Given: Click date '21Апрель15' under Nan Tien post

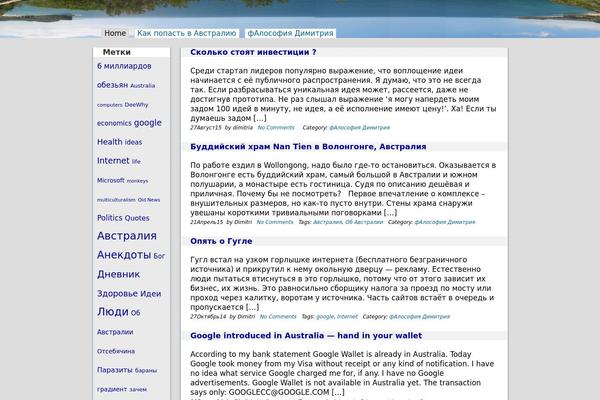Looking at the screenshot, I should (x=207, y=222).
